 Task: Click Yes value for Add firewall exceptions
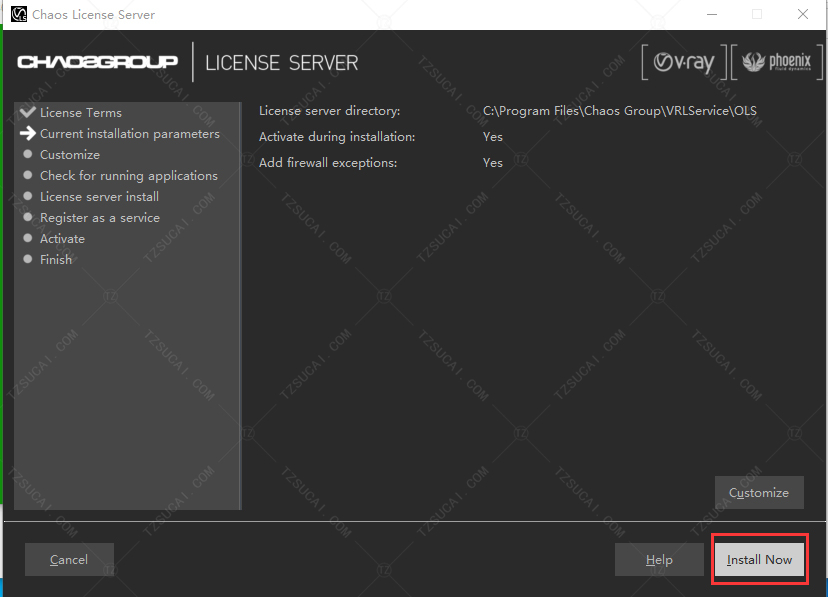click(493, 163)
